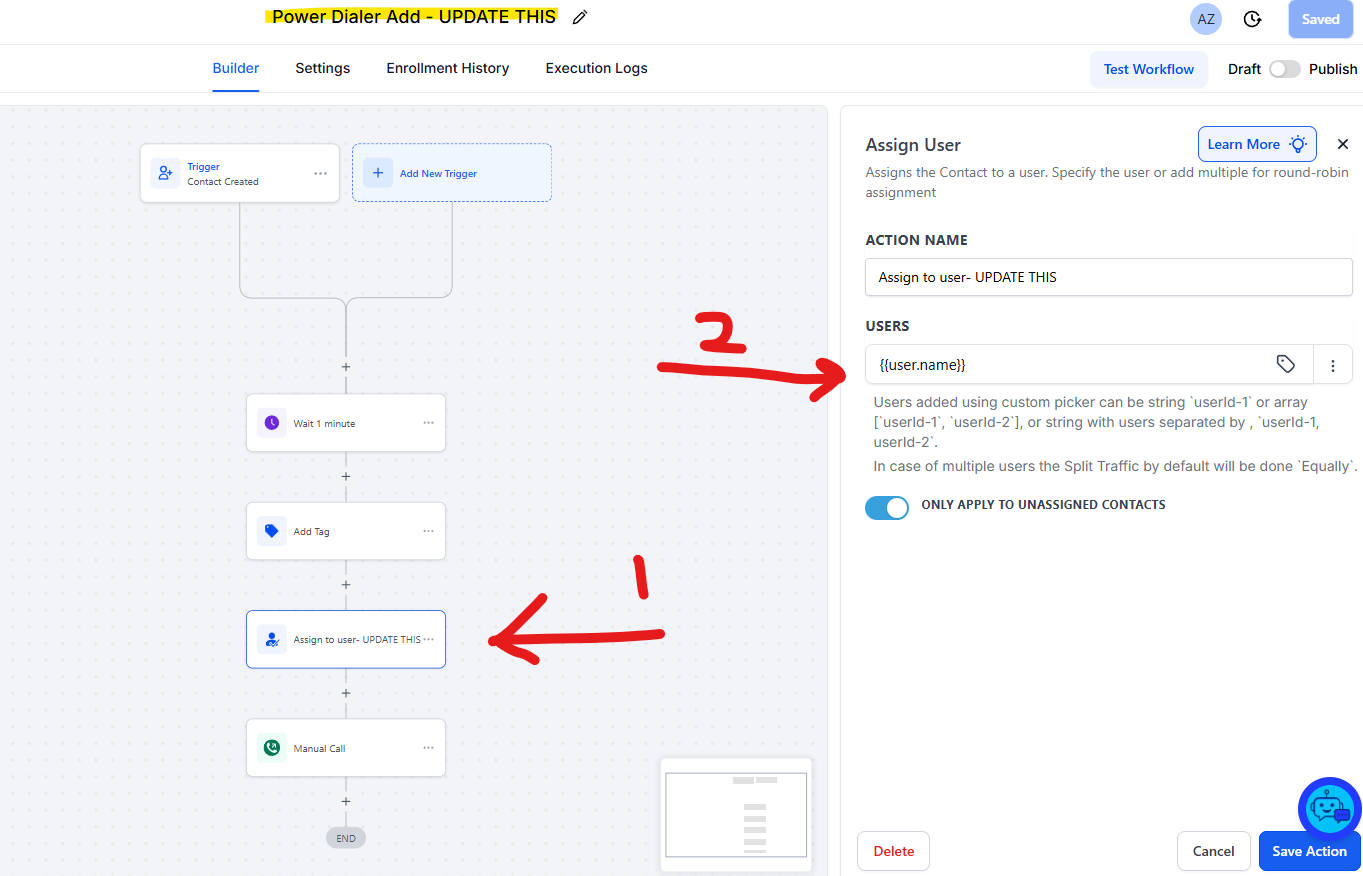The width and height of the screenshot is (1363, 876).
Task: Click the Cancel button
Action: (x=1214, y=851)
